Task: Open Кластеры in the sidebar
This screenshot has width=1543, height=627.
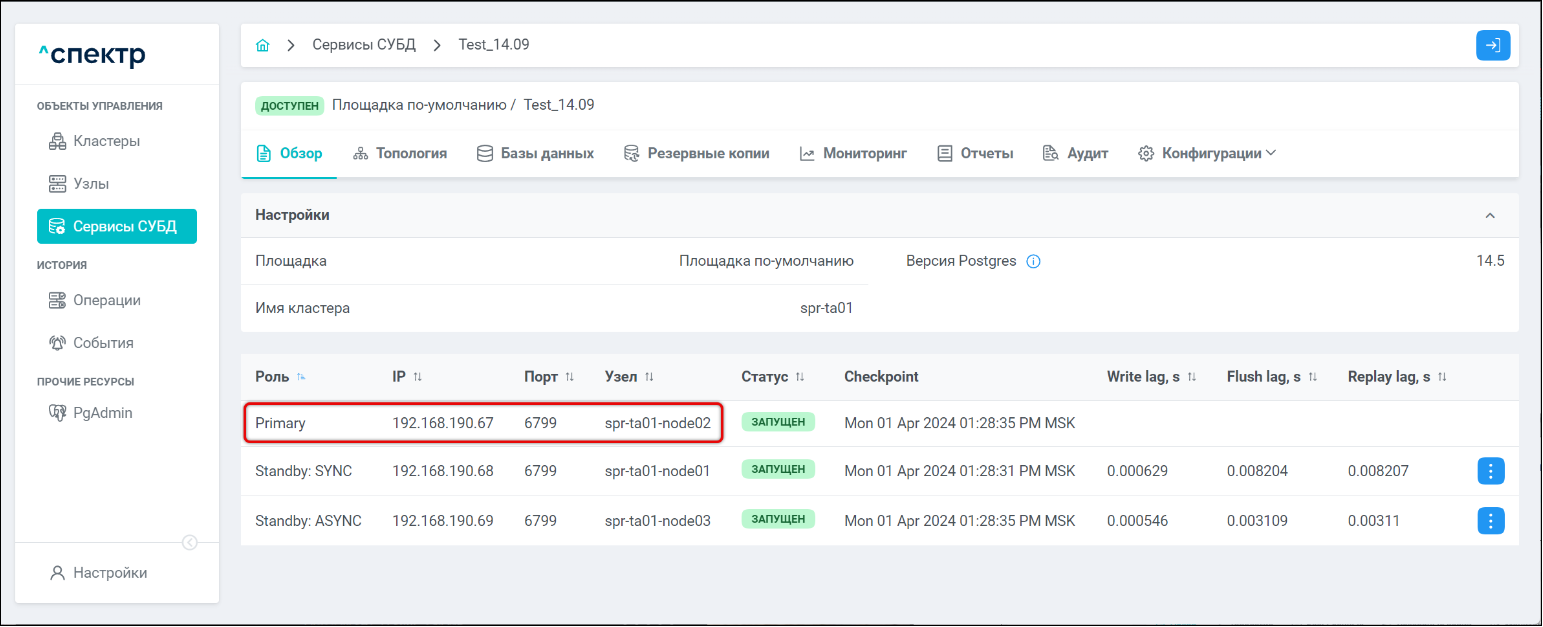Action: [106, 141]
